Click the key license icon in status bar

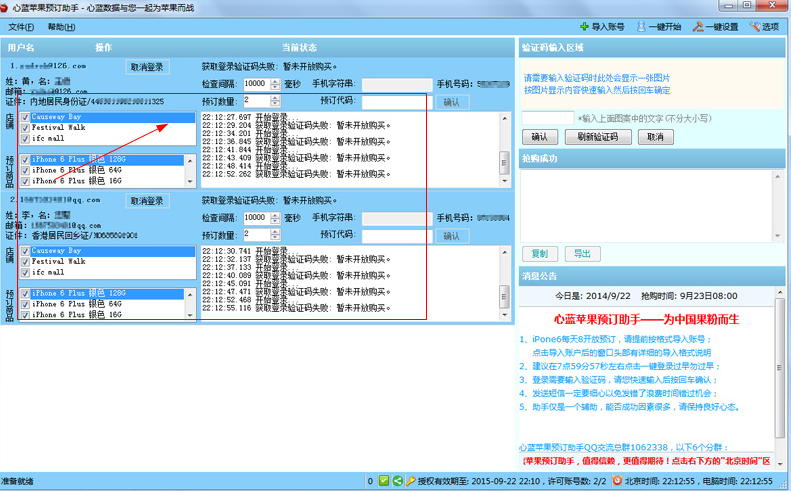(x=411, y=481)
